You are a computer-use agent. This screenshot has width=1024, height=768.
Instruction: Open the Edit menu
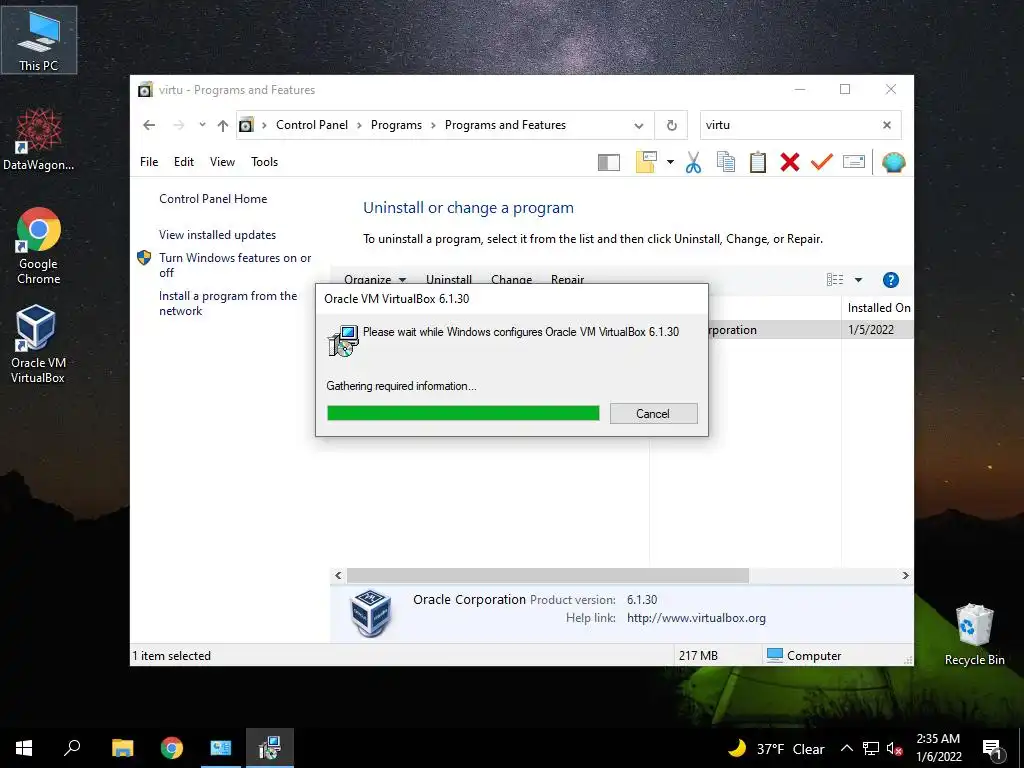184,161
